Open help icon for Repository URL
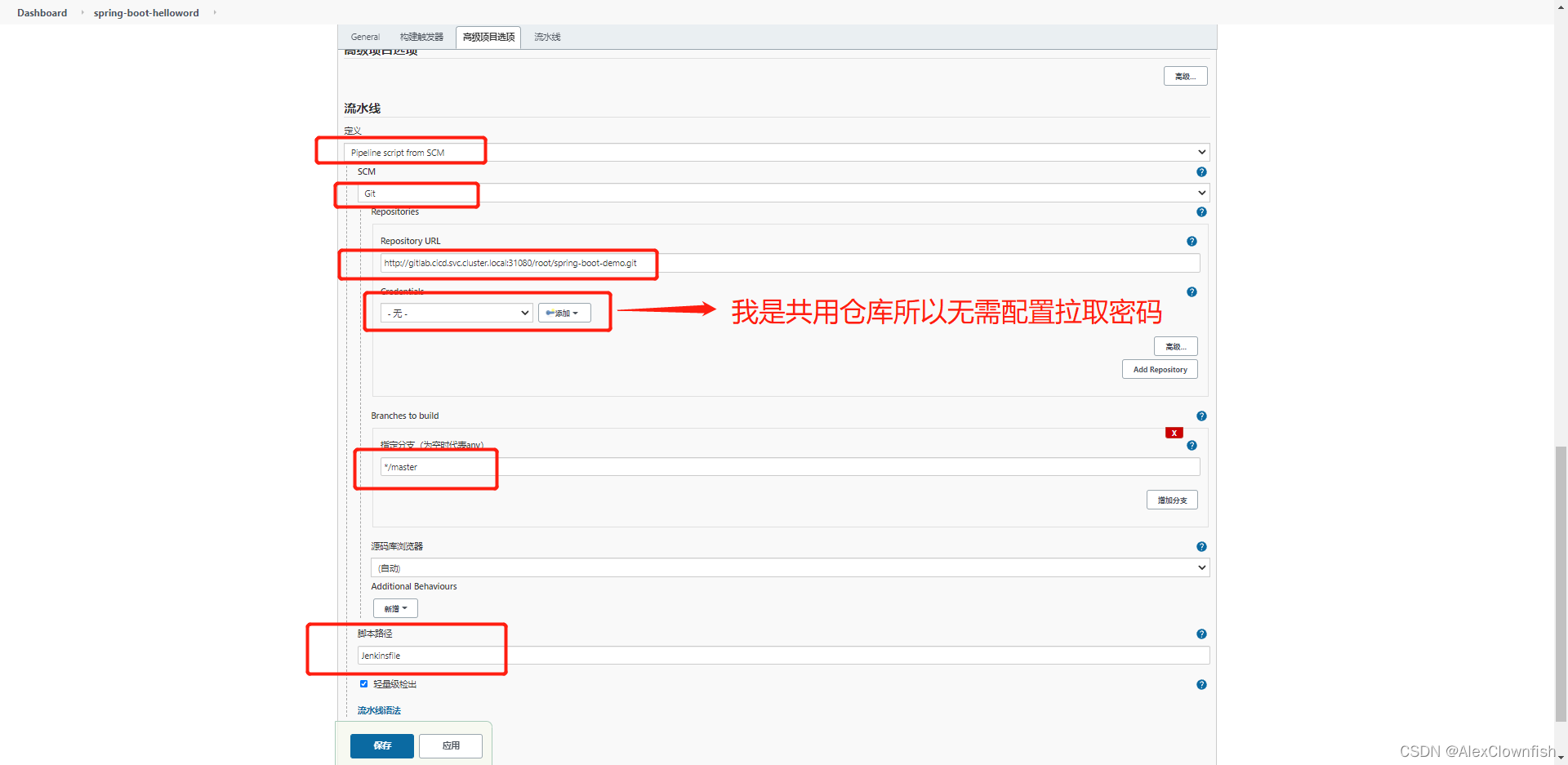 coord(1192,242)
